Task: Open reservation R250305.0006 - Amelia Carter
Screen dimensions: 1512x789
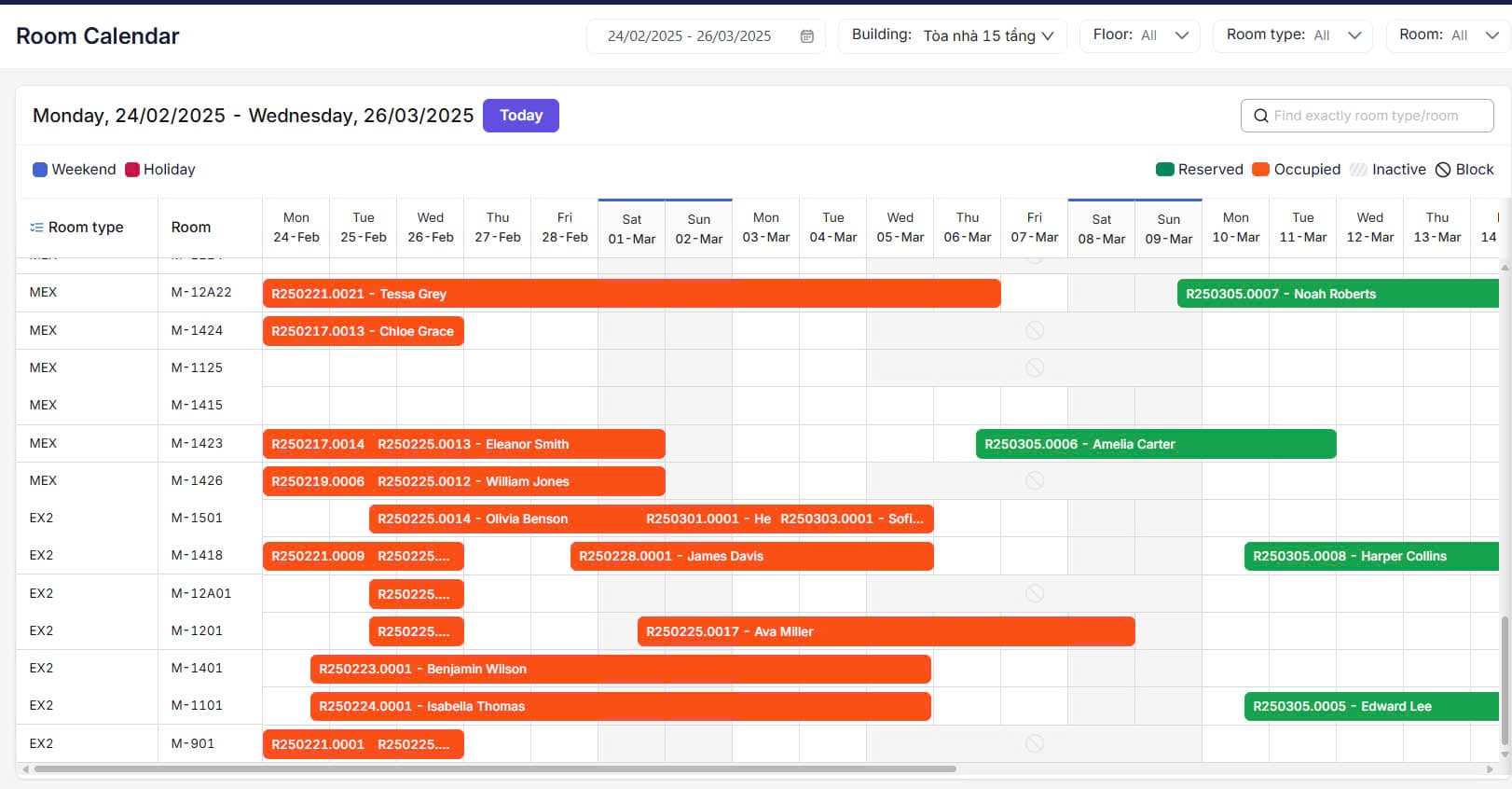Action: (x=1156, y=444)
